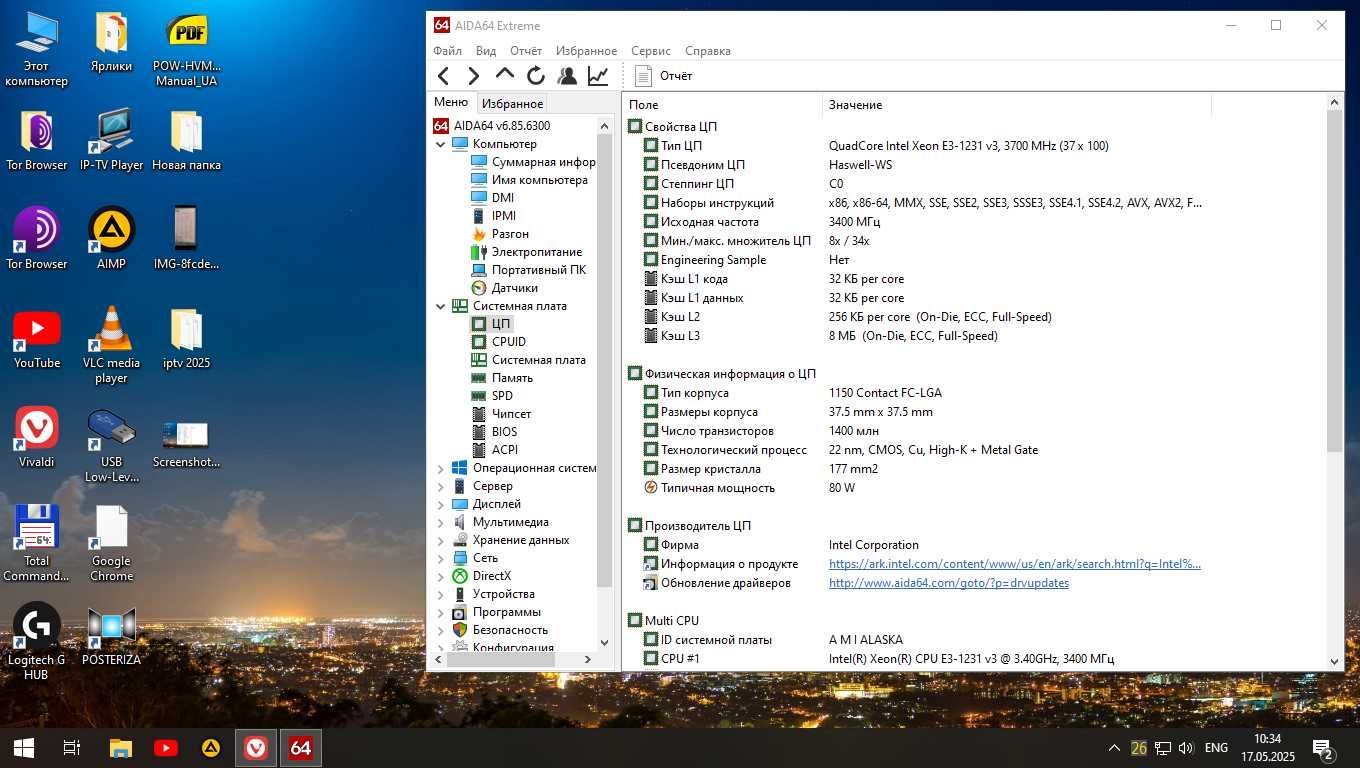Image resolution: width=1360 pixels, height=768 pixels.
Task: Open the AIMP desktop shortcut
Action: (x=111, y=240)
